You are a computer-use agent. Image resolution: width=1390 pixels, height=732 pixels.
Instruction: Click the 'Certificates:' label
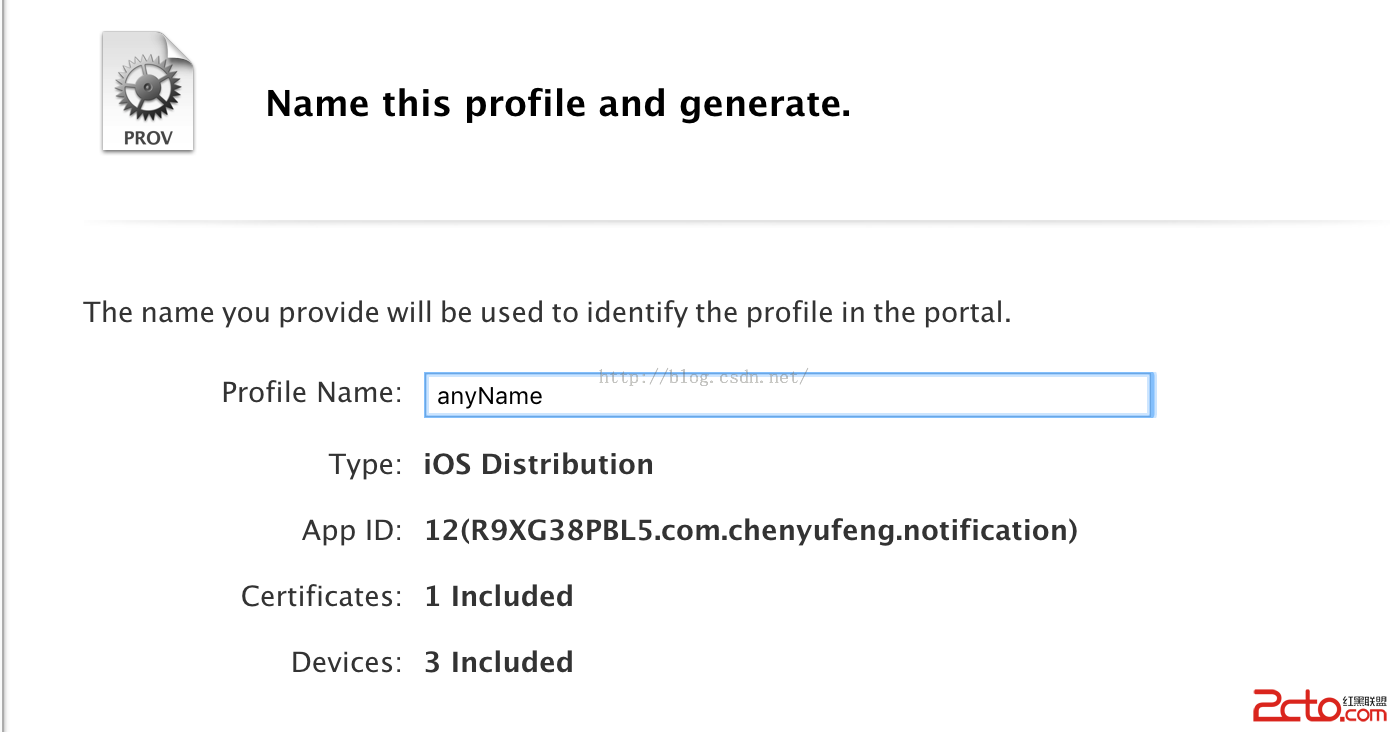[x=321, y=596]
